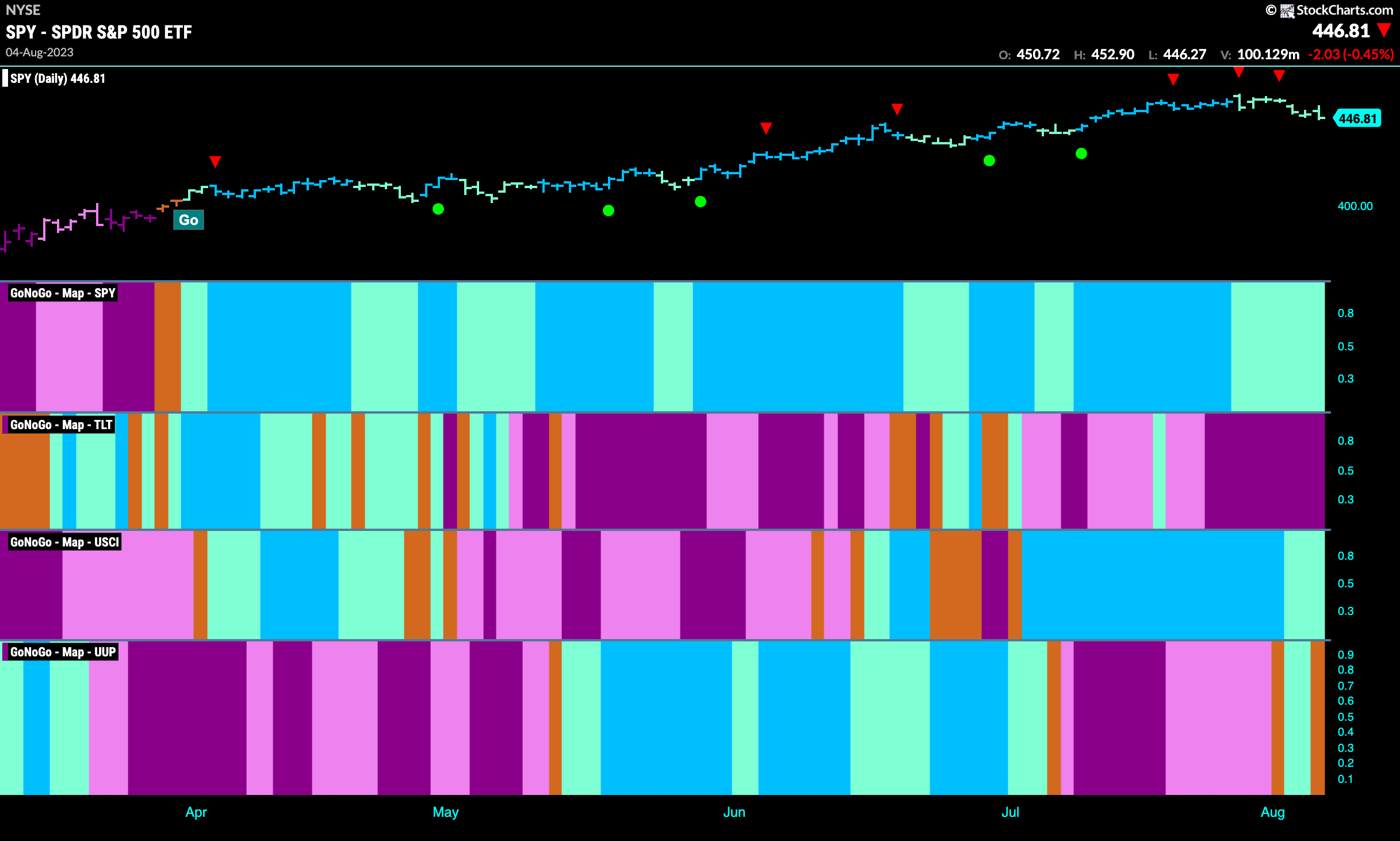1400x841 pixels.
Task: Click the -2.03 (-0.45%) change value
Action: (x=1351, y=55)
